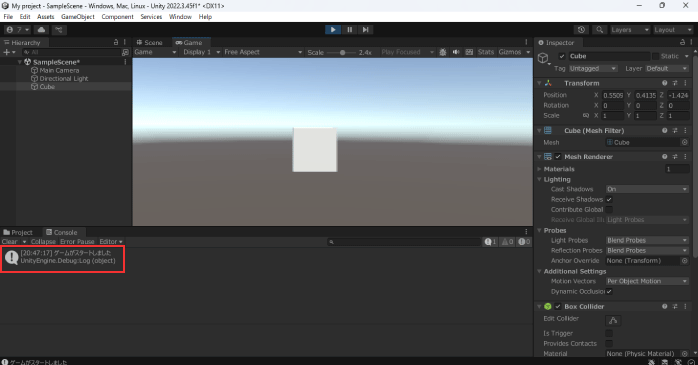This screenshot has height=365, width=698.
Task: Switch to the Project tab
Action: (18, 232)
